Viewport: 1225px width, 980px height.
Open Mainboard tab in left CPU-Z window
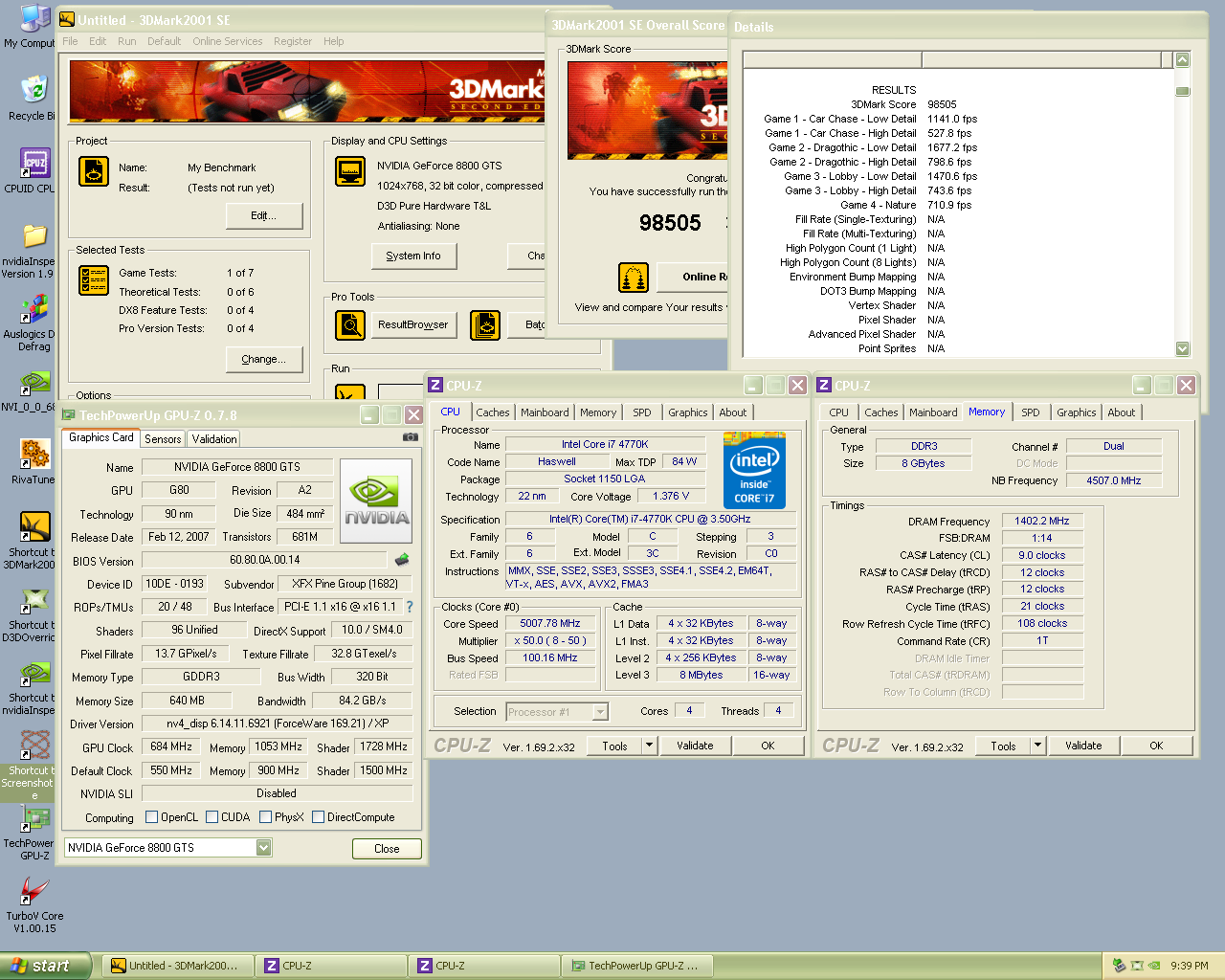tap(545, 412)
